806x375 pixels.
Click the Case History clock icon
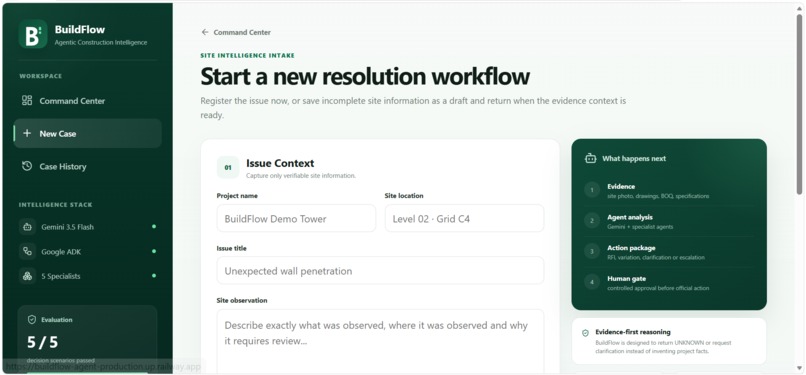[x=27, y=166]
